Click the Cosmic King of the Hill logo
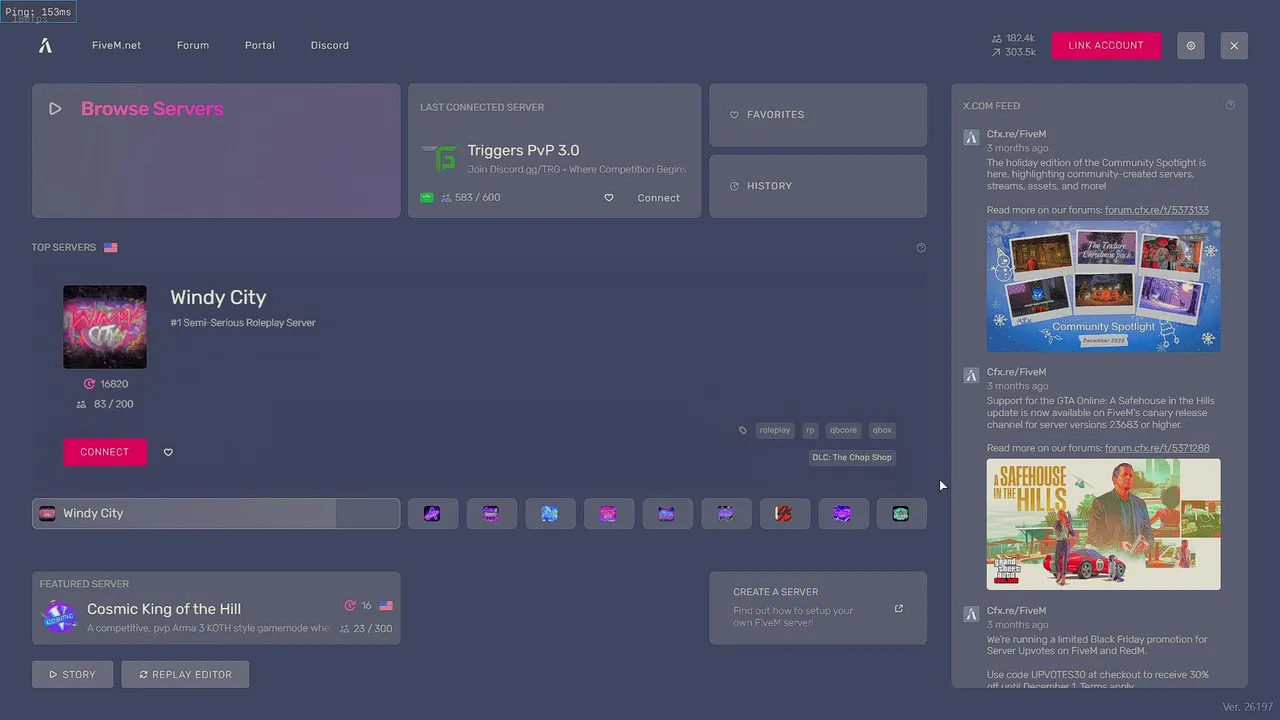This screenshot has width=1280, height=720. 59,617
